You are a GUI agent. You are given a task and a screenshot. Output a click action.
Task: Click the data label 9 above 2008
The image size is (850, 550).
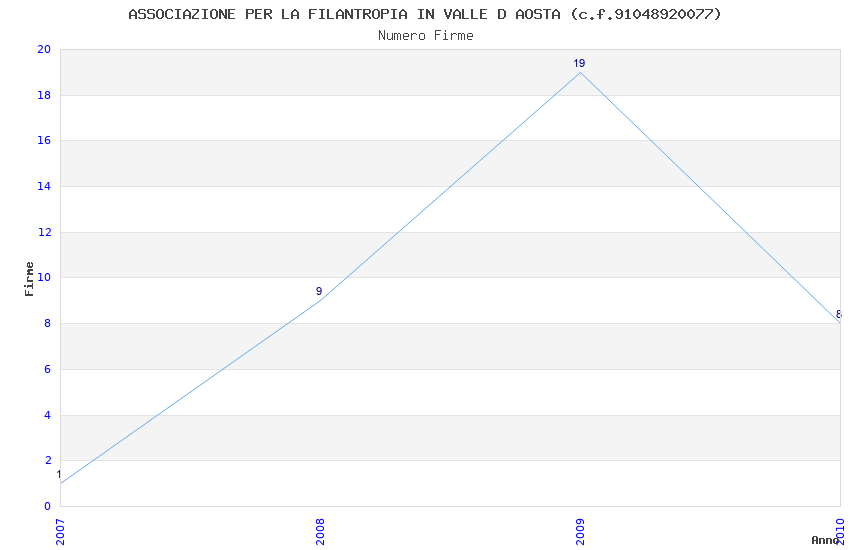coord(319,292)
